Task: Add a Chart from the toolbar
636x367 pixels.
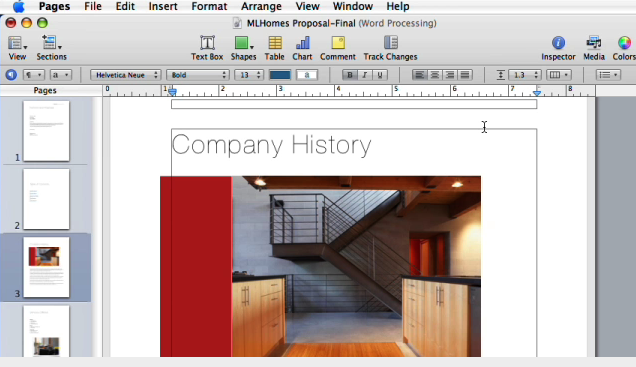Action: coord(302,48)
